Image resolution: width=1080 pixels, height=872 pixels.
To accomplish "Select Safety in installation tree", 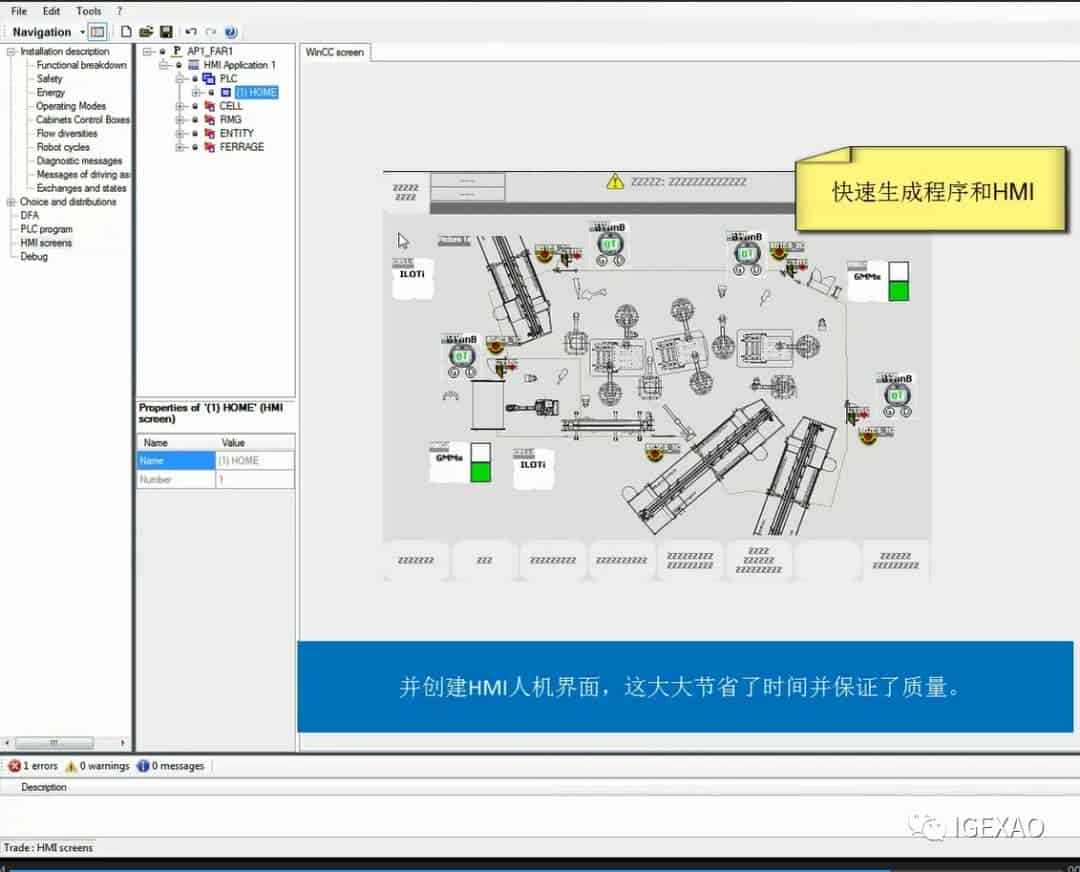I will pos(50,79).
